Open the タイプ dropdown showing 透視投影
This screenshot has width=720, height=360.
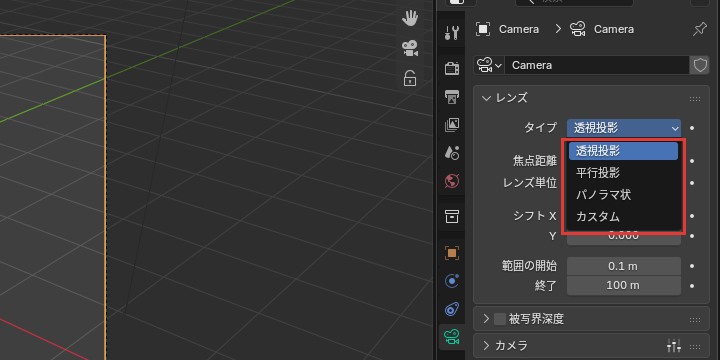click(x=624, y=128)
